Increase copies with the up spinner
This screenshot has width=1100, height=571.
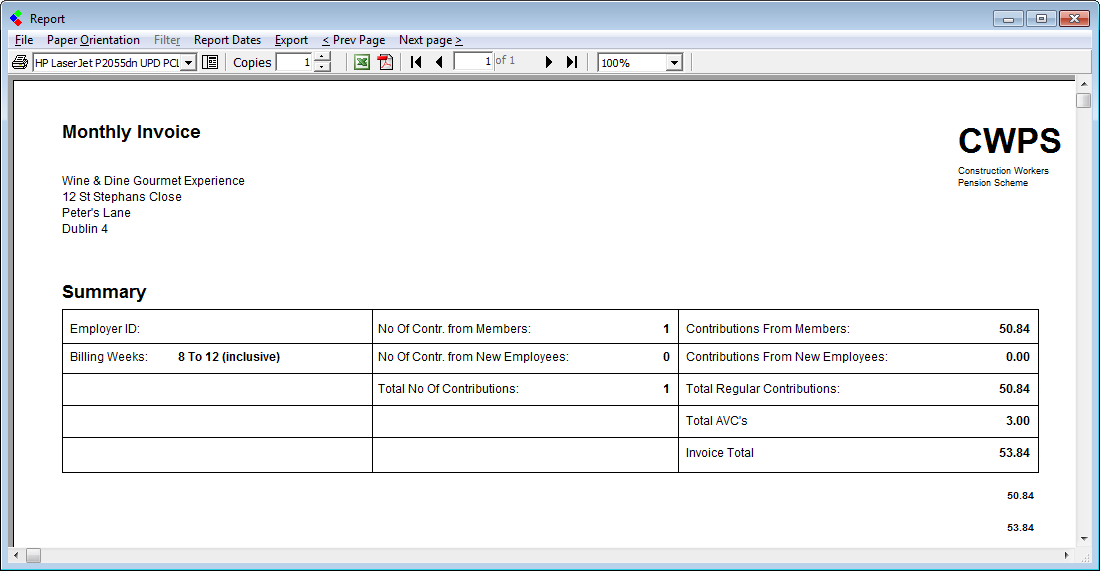(322, 57)
